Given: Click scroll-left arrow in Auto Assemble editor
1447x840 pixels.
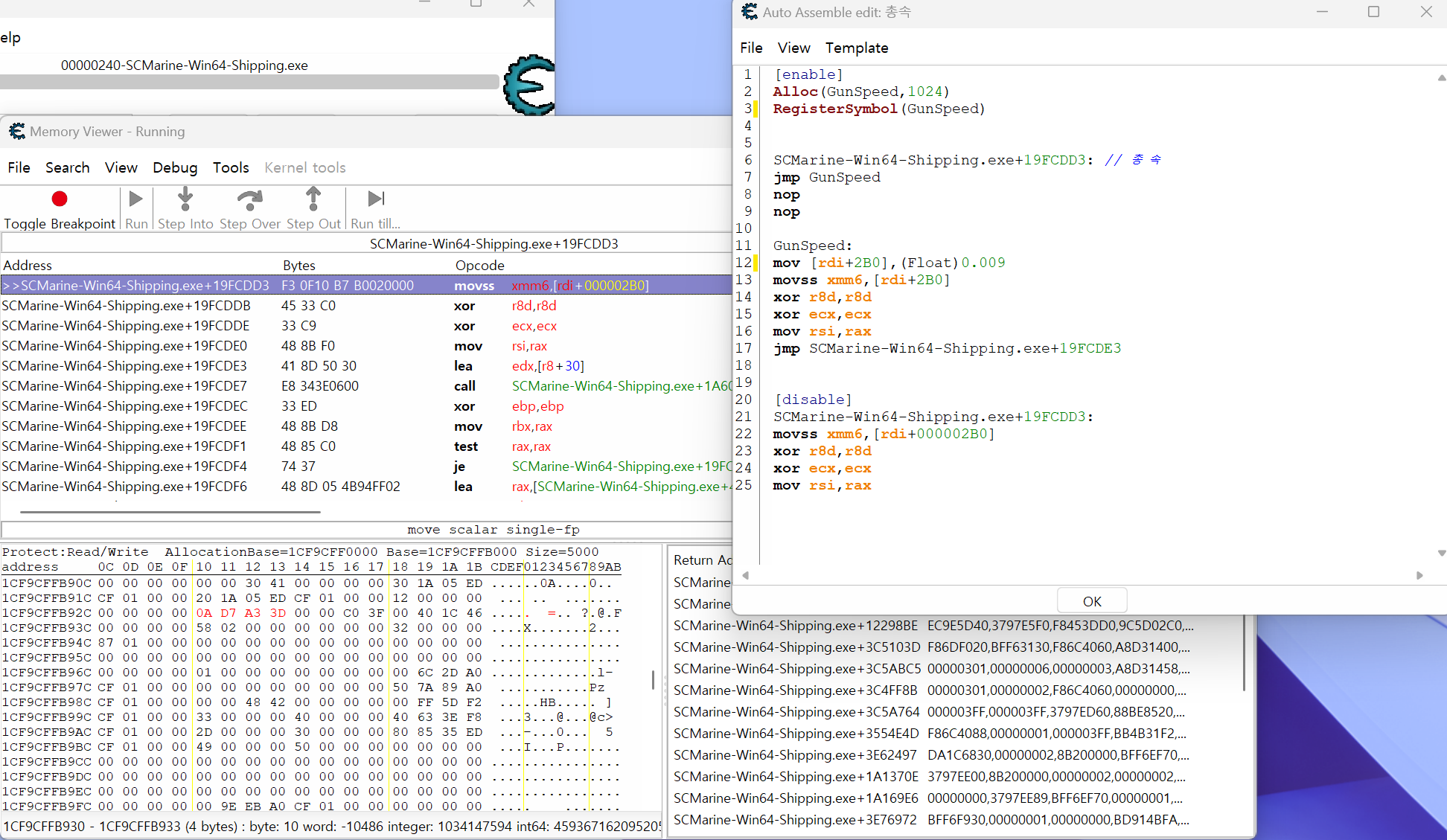Looking at the screenshot, I should point(745,575).
